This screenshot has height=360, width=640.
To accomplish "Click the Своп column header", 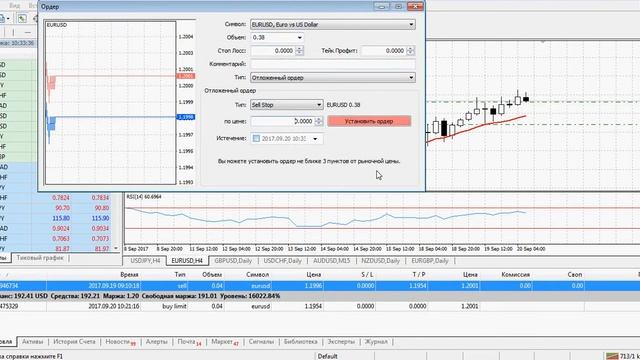I will pos(575,275).
